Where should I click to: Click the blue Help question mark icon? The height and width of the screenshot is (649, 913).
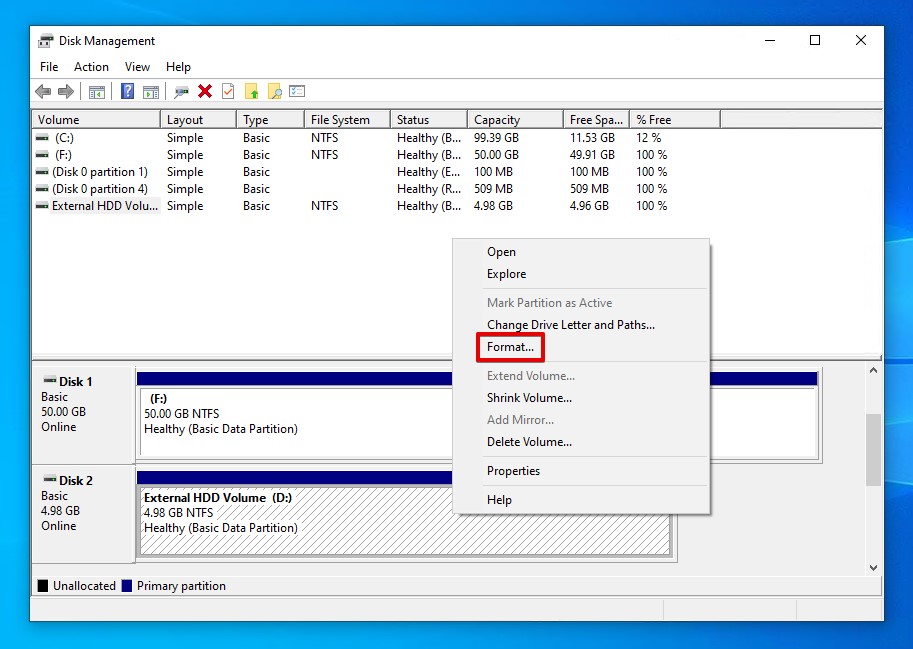point(127,92)
